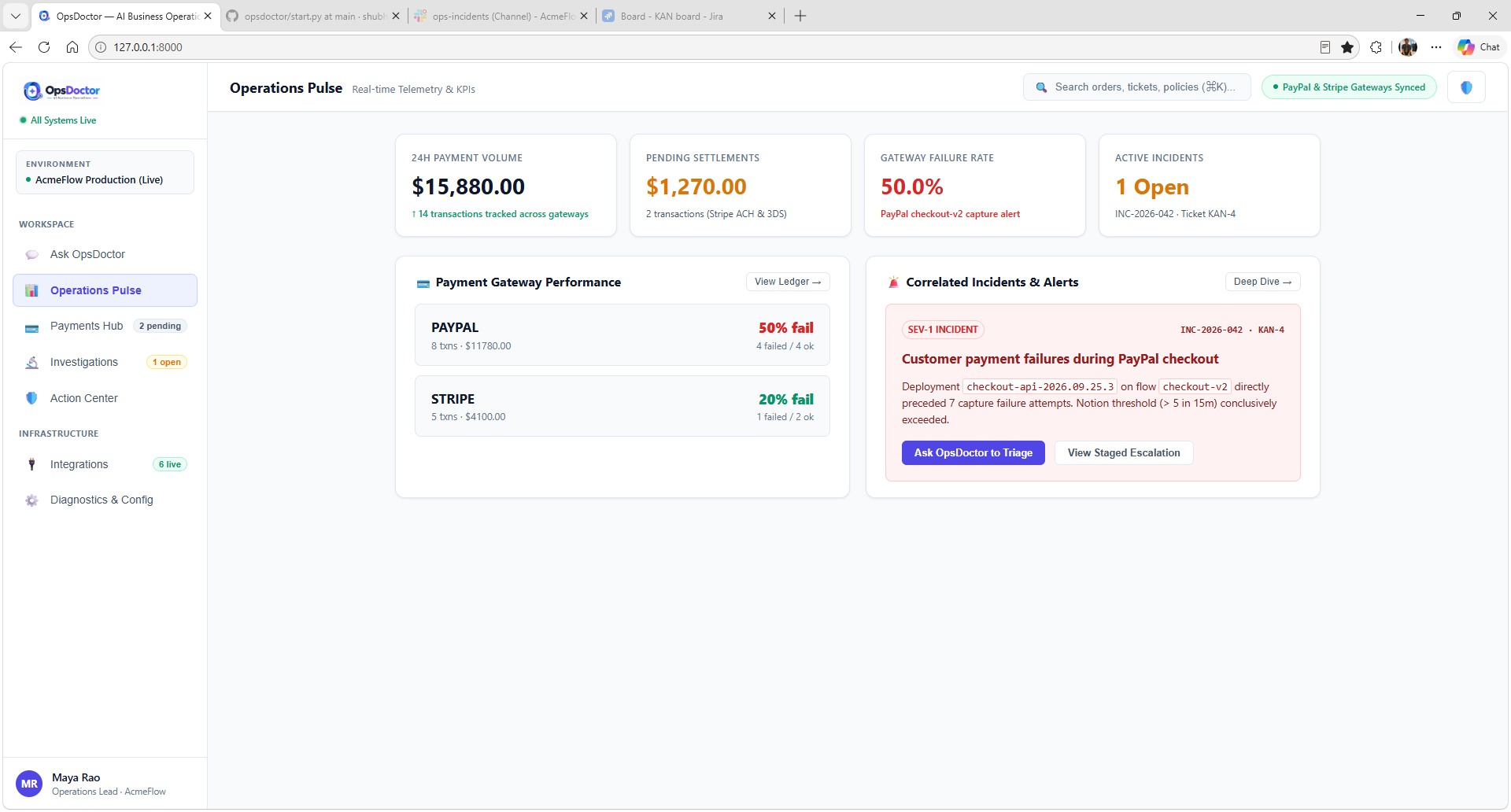Click the shield button in top header
Image resolution: width=1511 pixels, height=812 pixels.
pos(1466,87)
